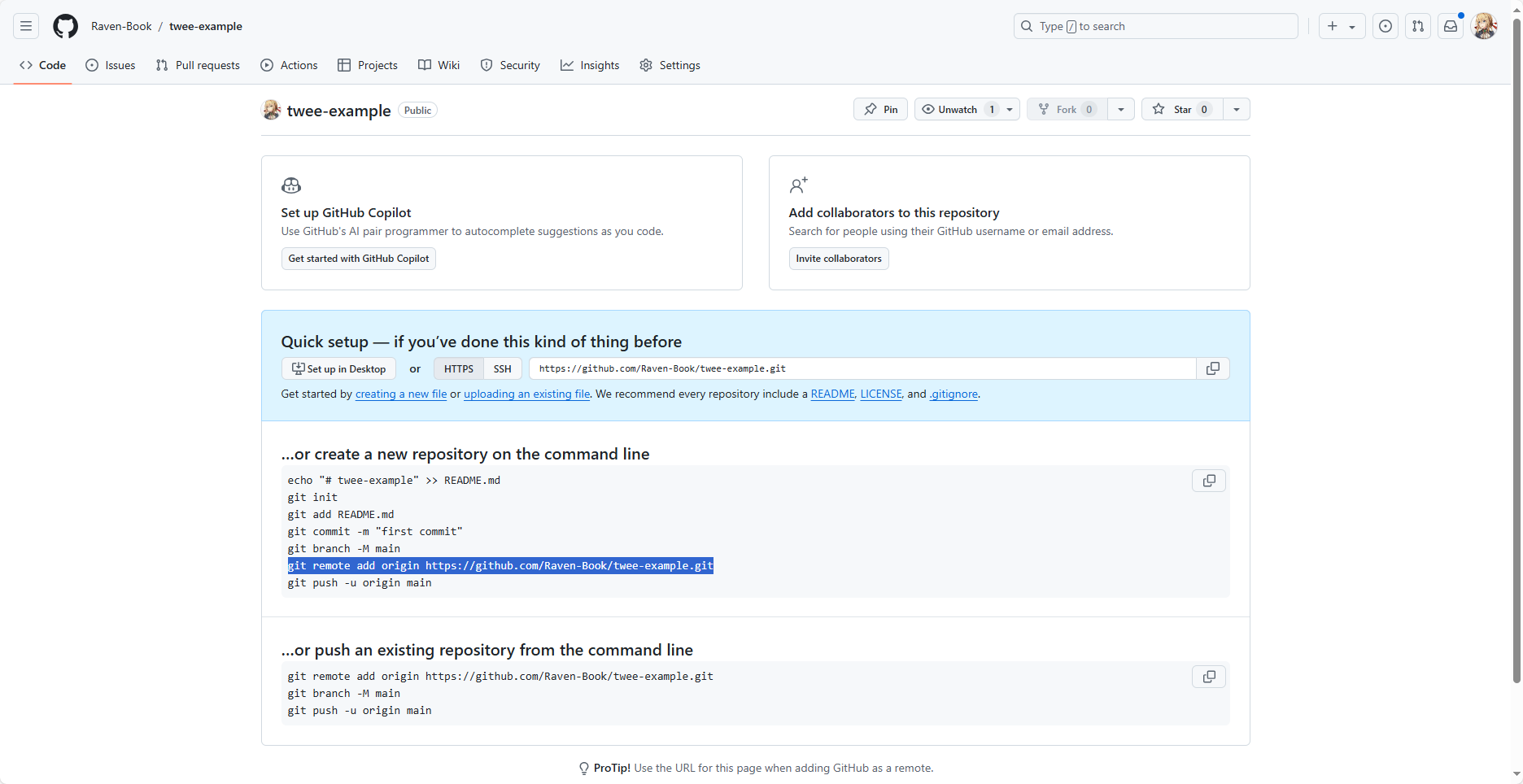Go to GitHub homepage via Octocat logo
This screenshot has height=784, width=1523.
coord(65,26)
